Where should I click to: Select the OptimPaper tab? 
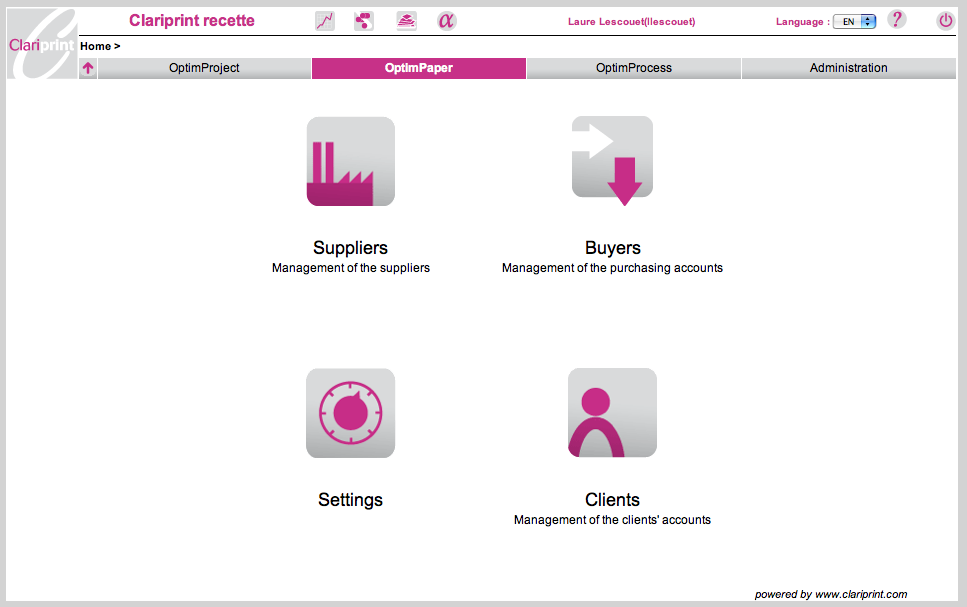[418, 68]
